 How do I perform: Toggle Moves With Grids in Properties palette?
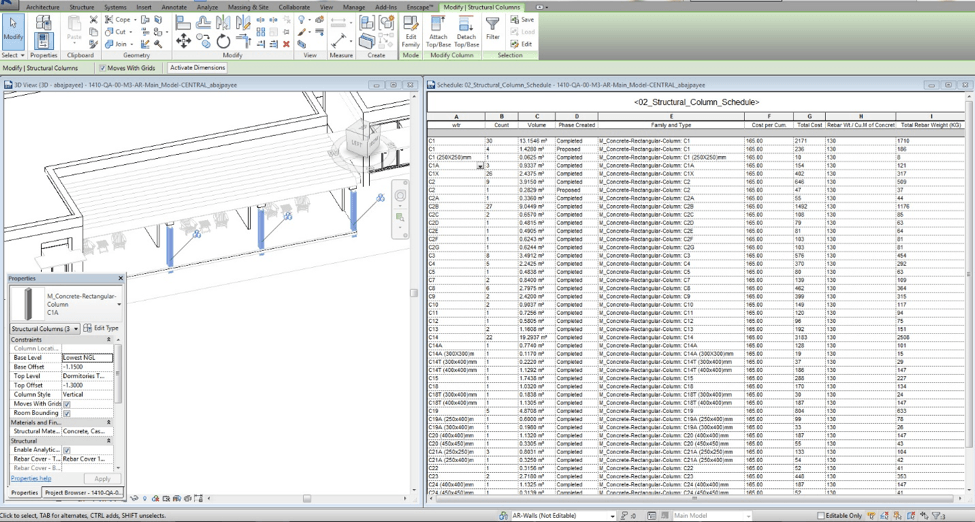pyautogui.click(x=67, y=404)
